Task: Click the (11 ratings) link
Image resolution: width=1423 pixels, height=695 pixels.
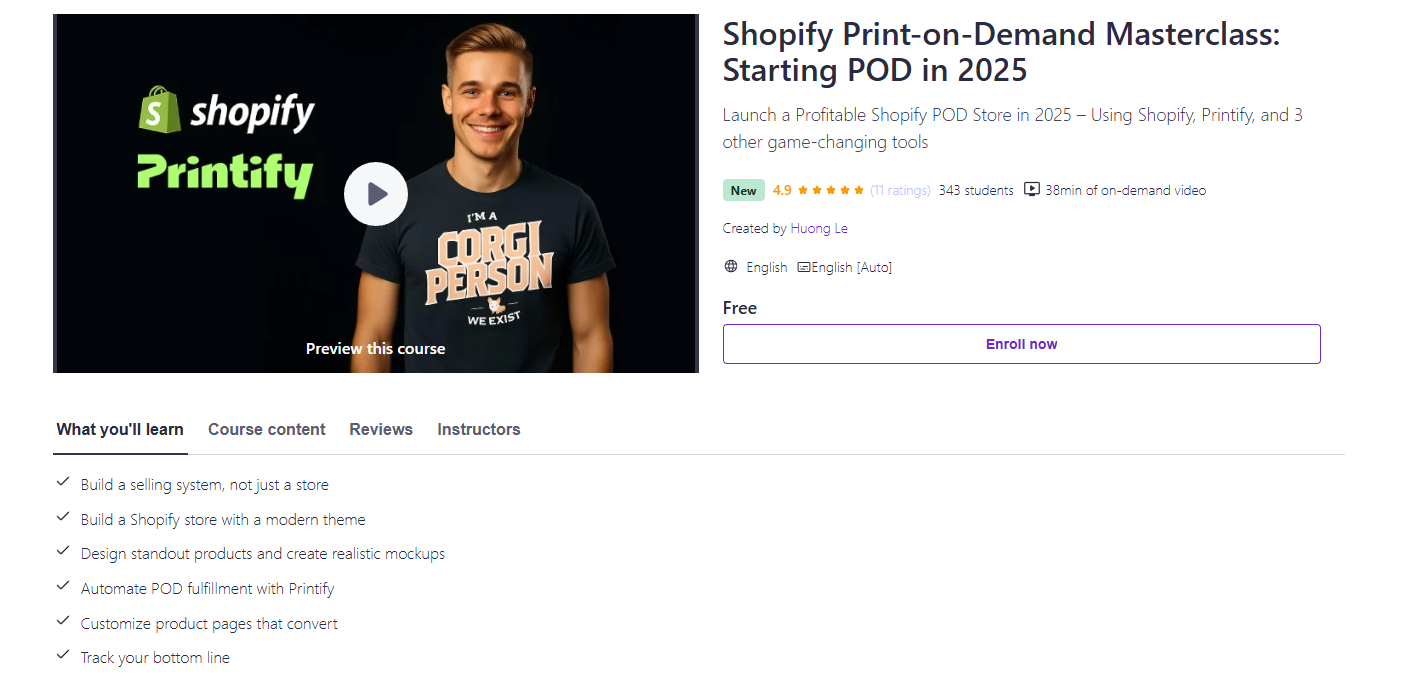Action: [900, 190]
